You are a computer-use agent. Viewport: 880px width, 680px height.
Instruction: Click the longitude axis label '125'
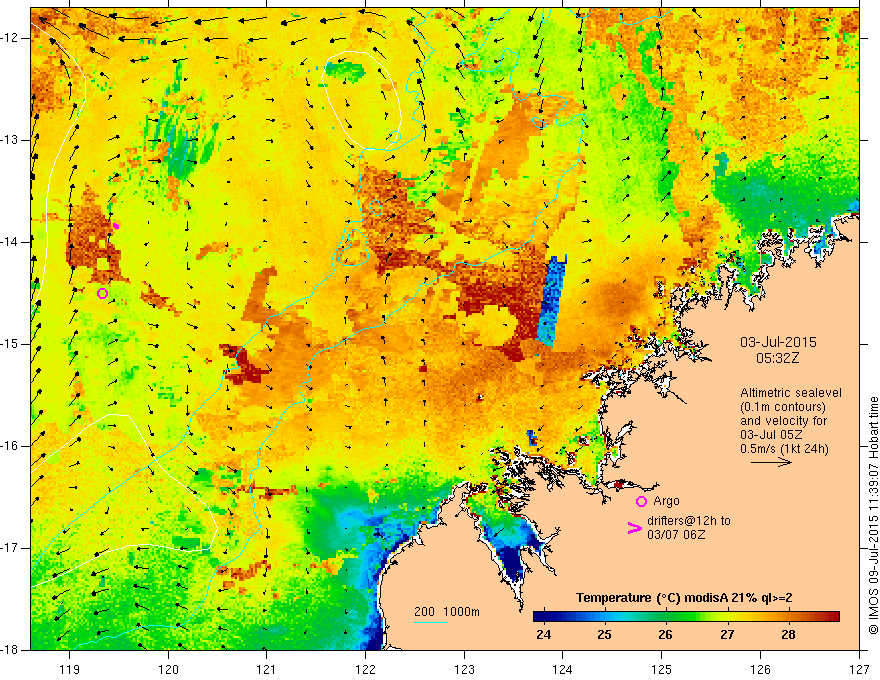click(662, 669)
